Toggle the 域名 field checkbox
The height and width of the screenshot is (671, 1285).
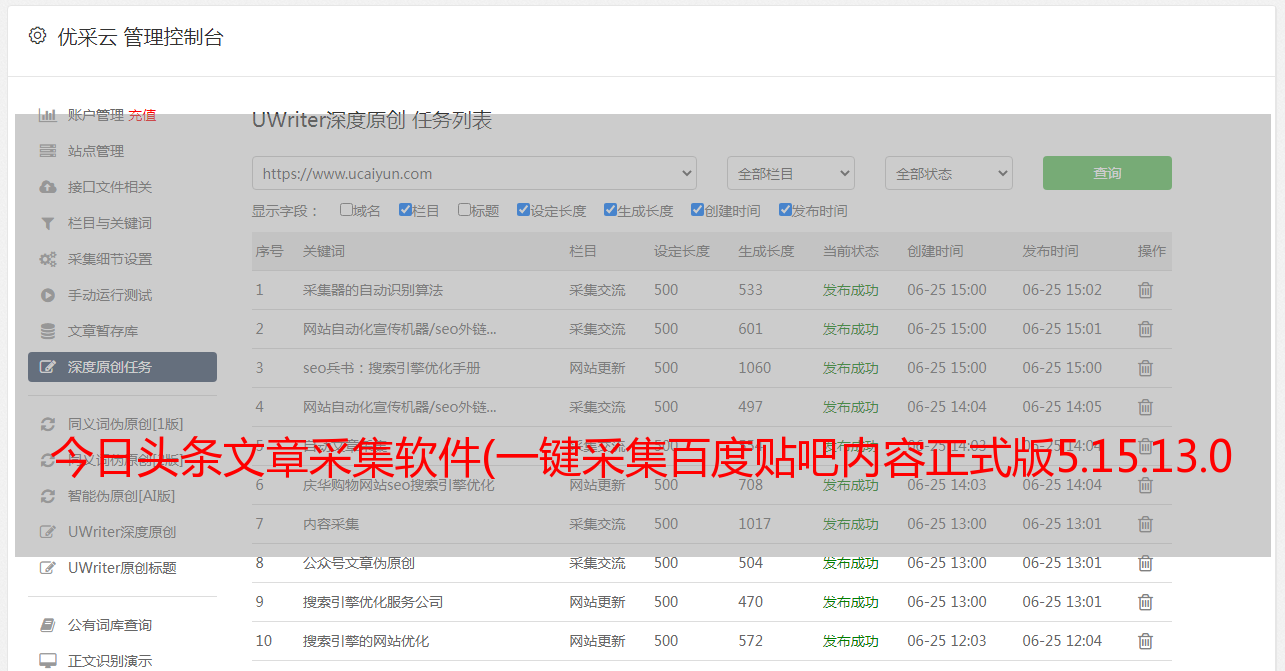tap(346, 210)
